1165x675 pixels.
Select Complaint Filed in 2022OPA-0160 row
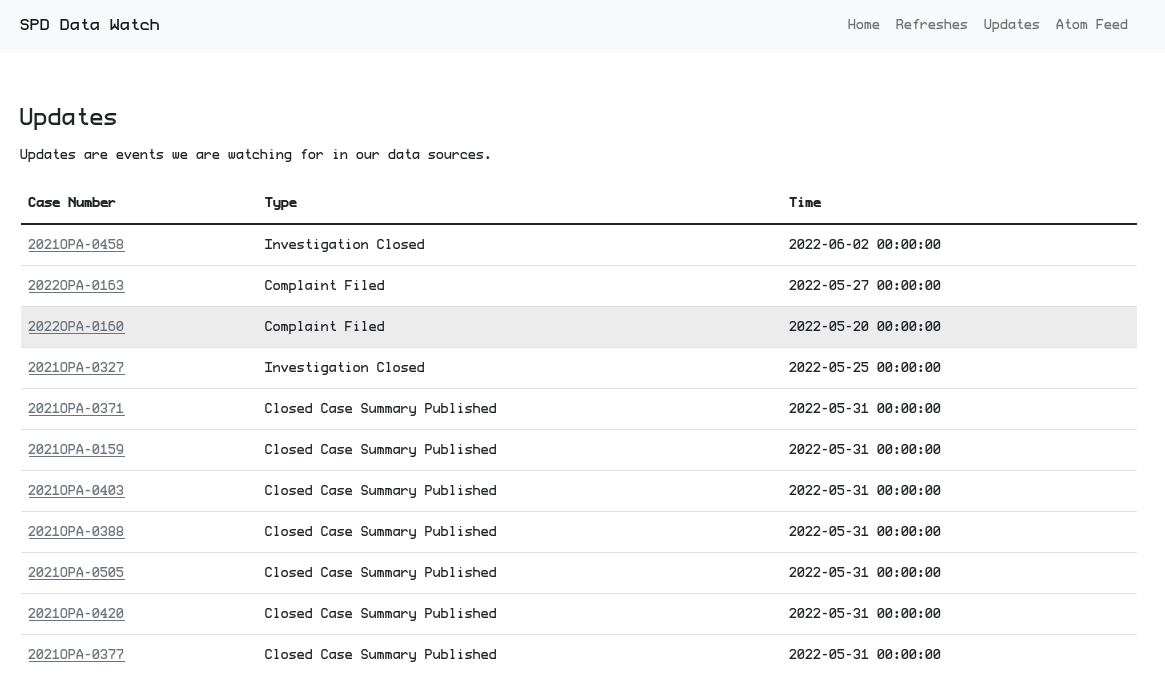click(x=324, y=326)
